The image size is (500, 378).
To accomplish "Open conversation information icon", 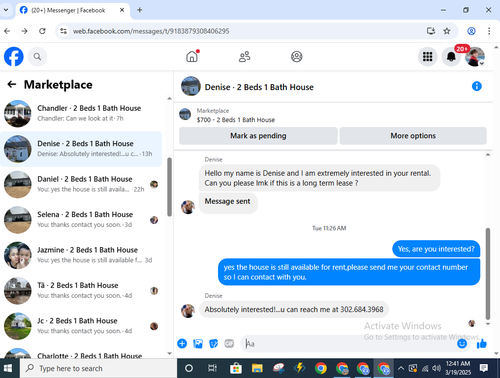I will (477, 86).
